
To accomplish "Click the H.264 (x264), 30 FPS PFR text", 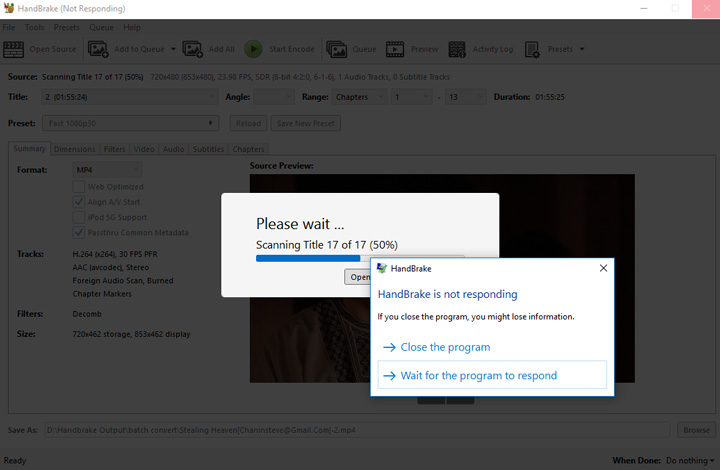I will click(x=115, y=254).
